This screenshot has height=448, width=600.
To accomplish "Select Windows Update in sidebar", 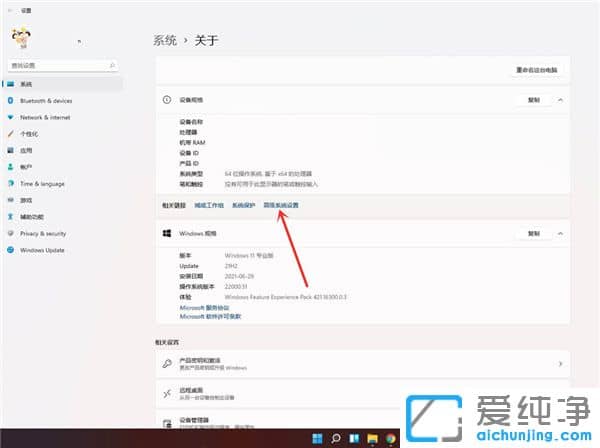I will [x=42, y=250].
